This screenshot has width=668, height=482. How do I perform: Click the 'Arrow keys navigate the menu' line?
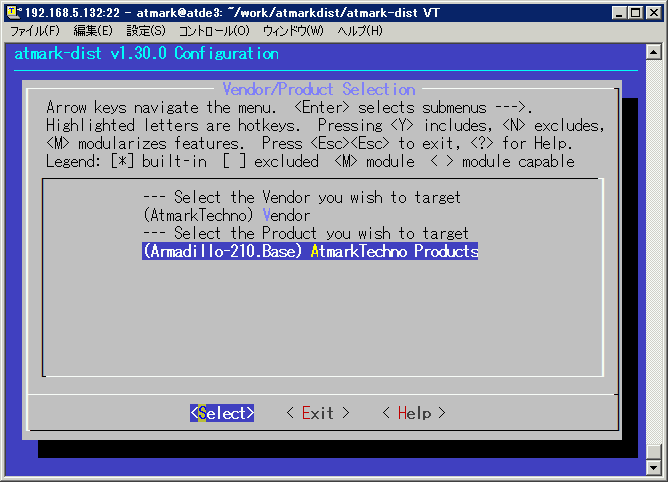(289, 107)
